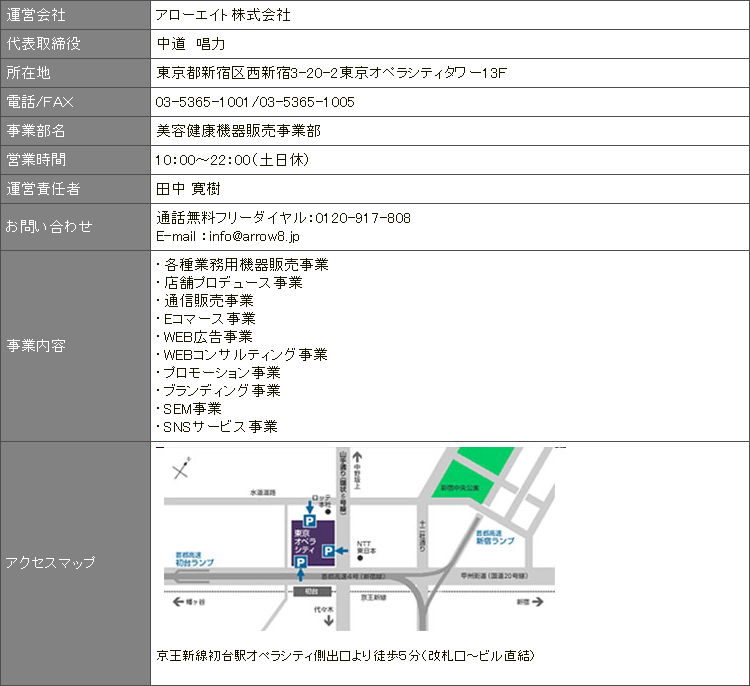Click the left arrow toward 幡ヶ谷
Viewport: 750px width, 686px height.
point(178,601)
